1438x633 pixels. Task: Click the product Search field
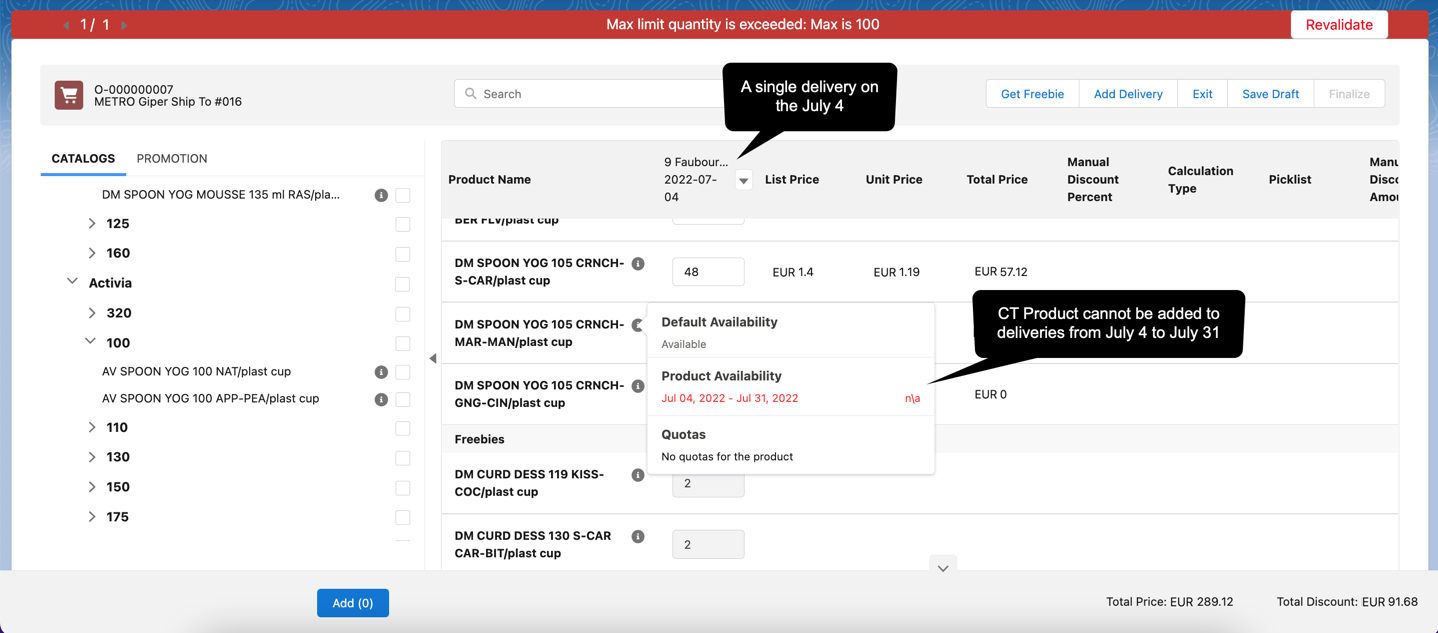coord(590,94)
